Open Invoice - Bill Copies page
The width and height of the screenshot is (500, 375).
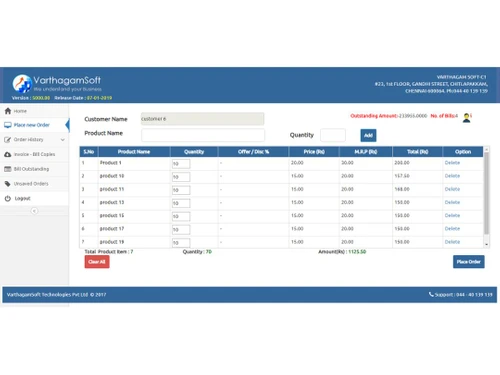[34, 154]
